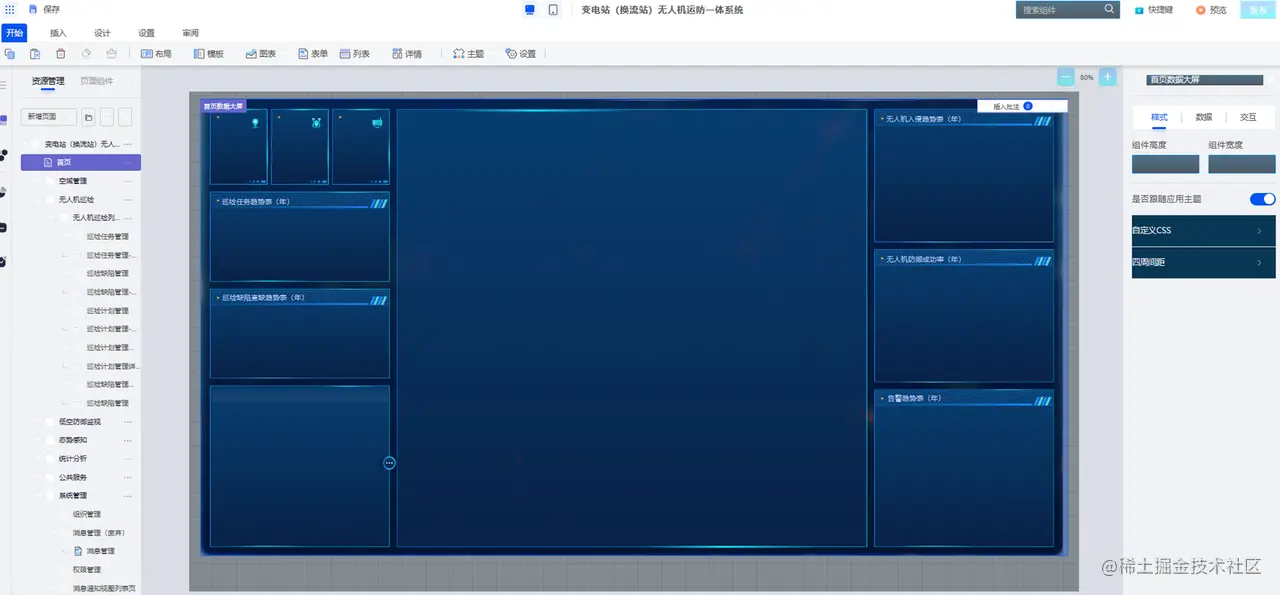The image size is (1280, 595).
Task: Open the 主题 theme tool
Action: pyautogui.click(x=469, y=53)
